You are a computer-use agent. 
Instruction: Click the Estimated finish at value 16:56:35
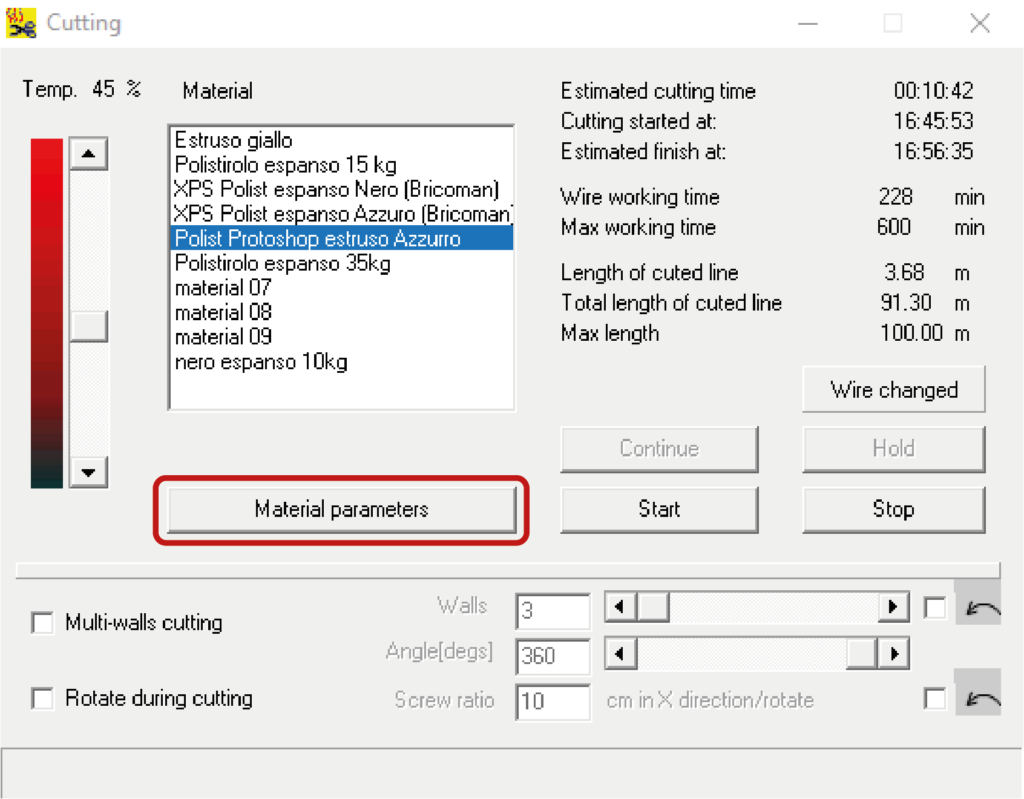[933, 151]
